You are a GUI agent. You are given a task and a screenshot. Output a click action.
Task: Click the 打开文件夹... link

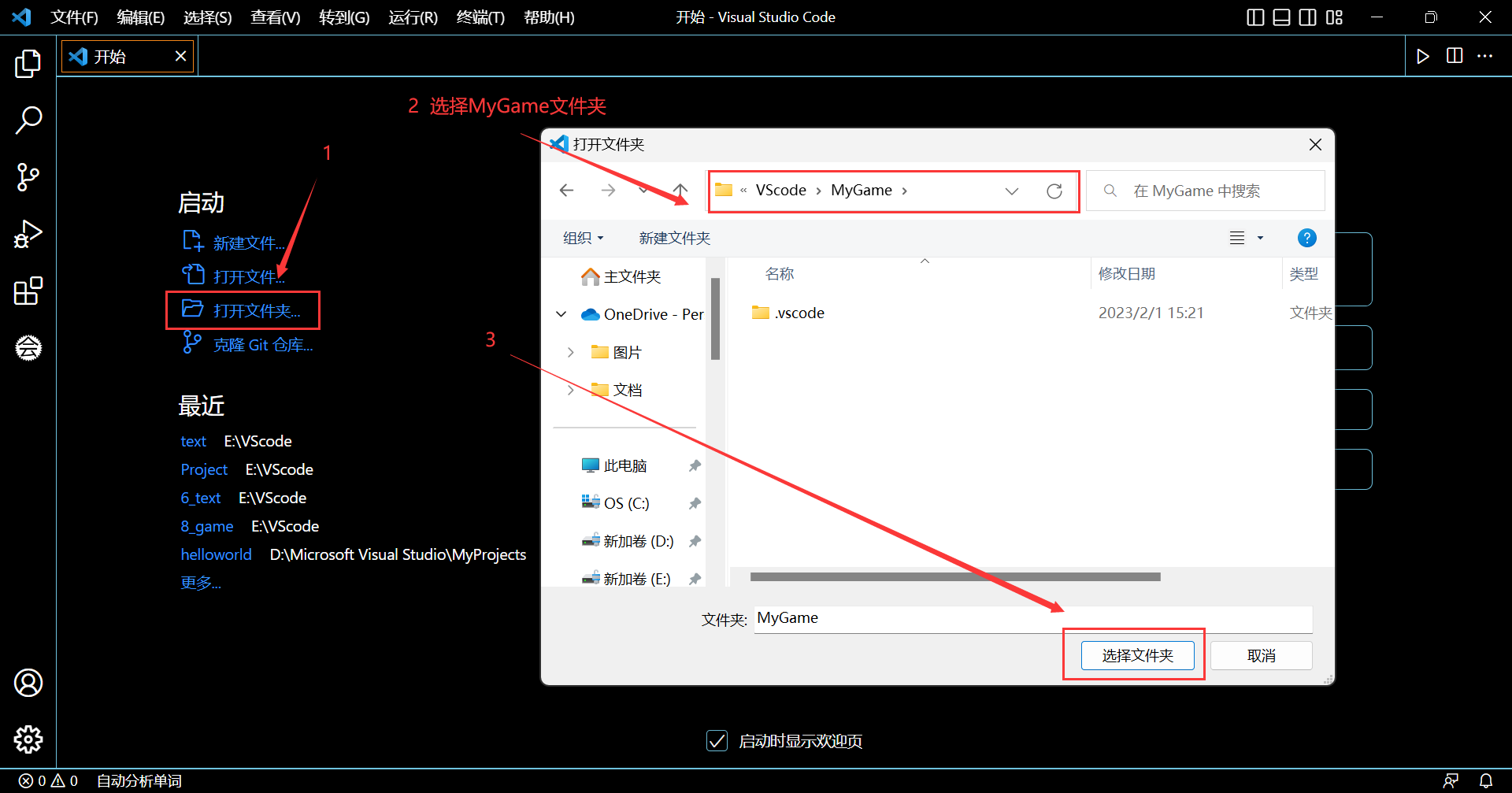(257, 310)
